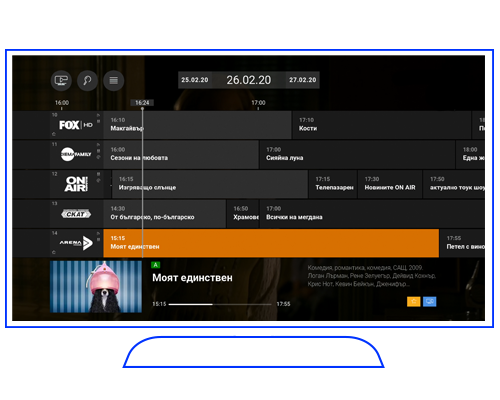Open 18:00 program on Diema Family
500x400 pixels.
(x=470, y=154)
